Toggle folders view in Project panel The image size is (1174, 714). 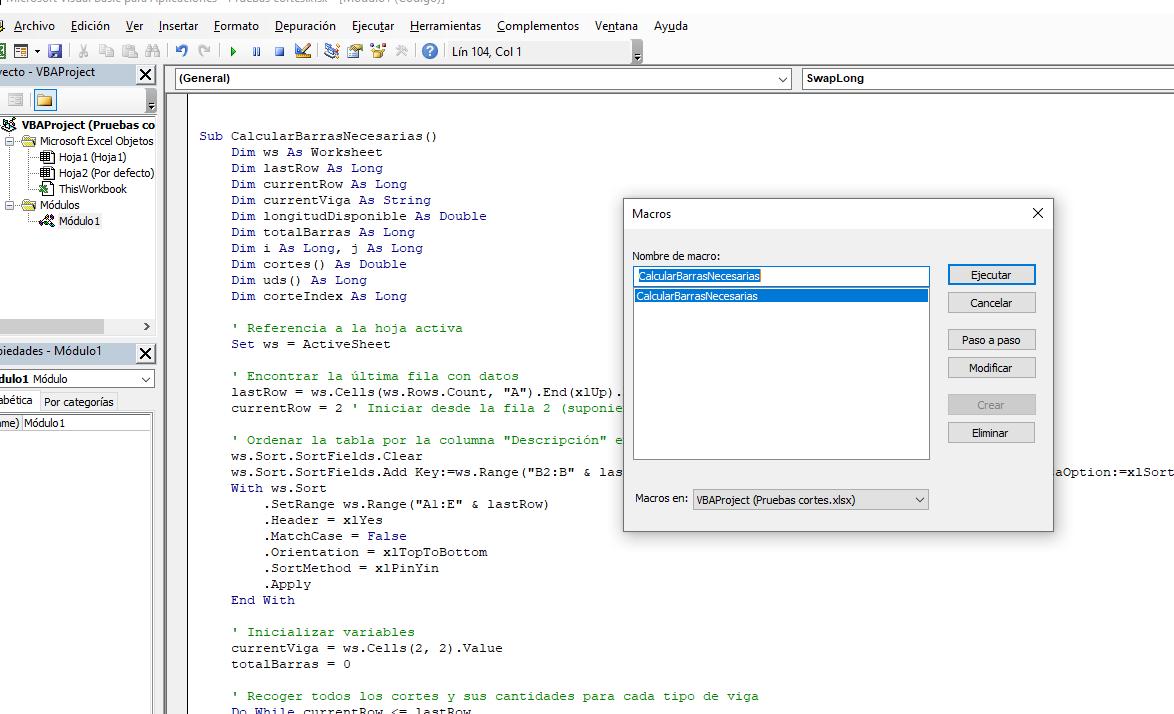pos(45,100)
